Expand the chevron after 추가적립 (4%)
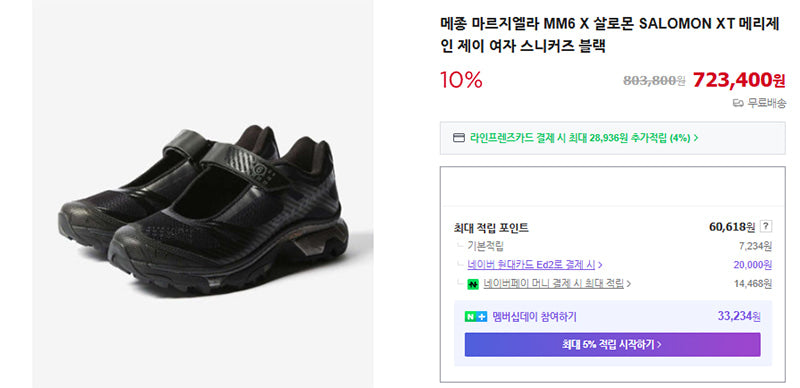The height and width of the screenshot is (388, 800). tap(696, 138)
